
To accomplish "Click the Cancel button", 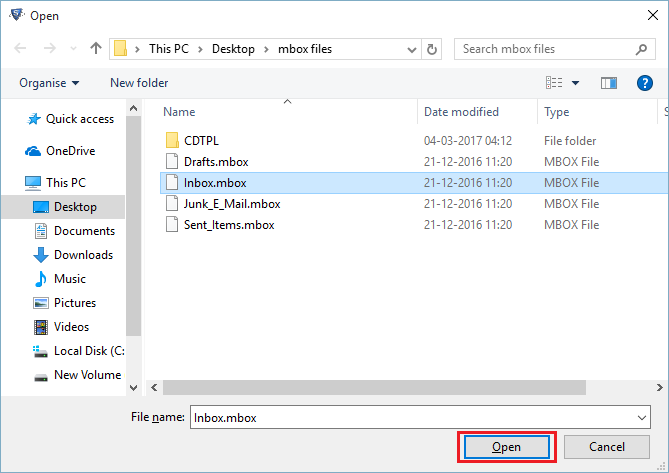I will (x=607, y=447).
